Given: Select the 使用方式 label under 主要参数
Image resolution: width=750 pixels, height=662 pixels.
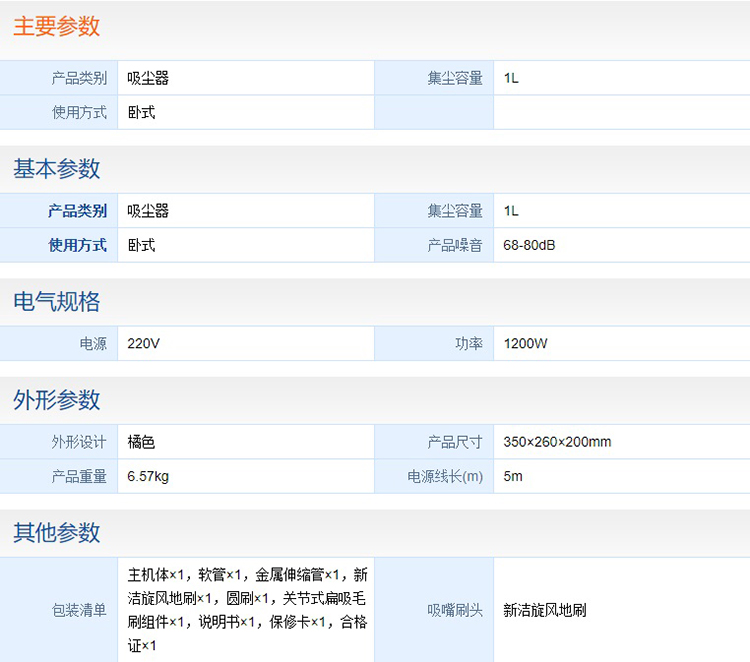Looking at the screenshot, I should (x=79, y=112).
